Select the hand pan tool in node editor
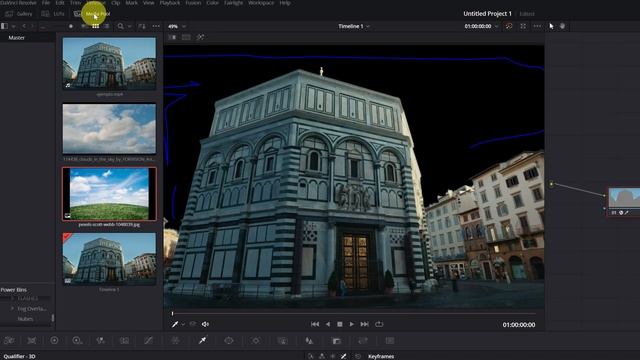Screen dimensions: 640x360 pos(562,26)
